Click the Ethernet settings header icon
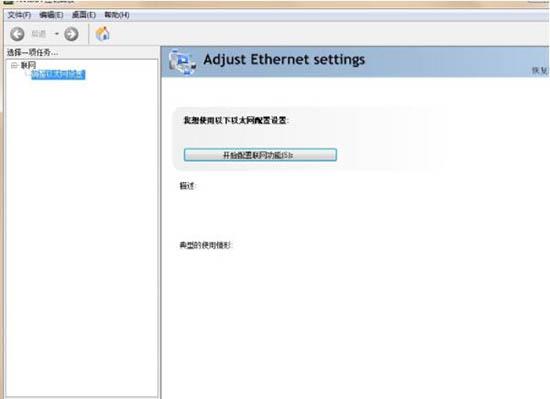The height and width of the screenshot is (399, 550). [181, 62]
